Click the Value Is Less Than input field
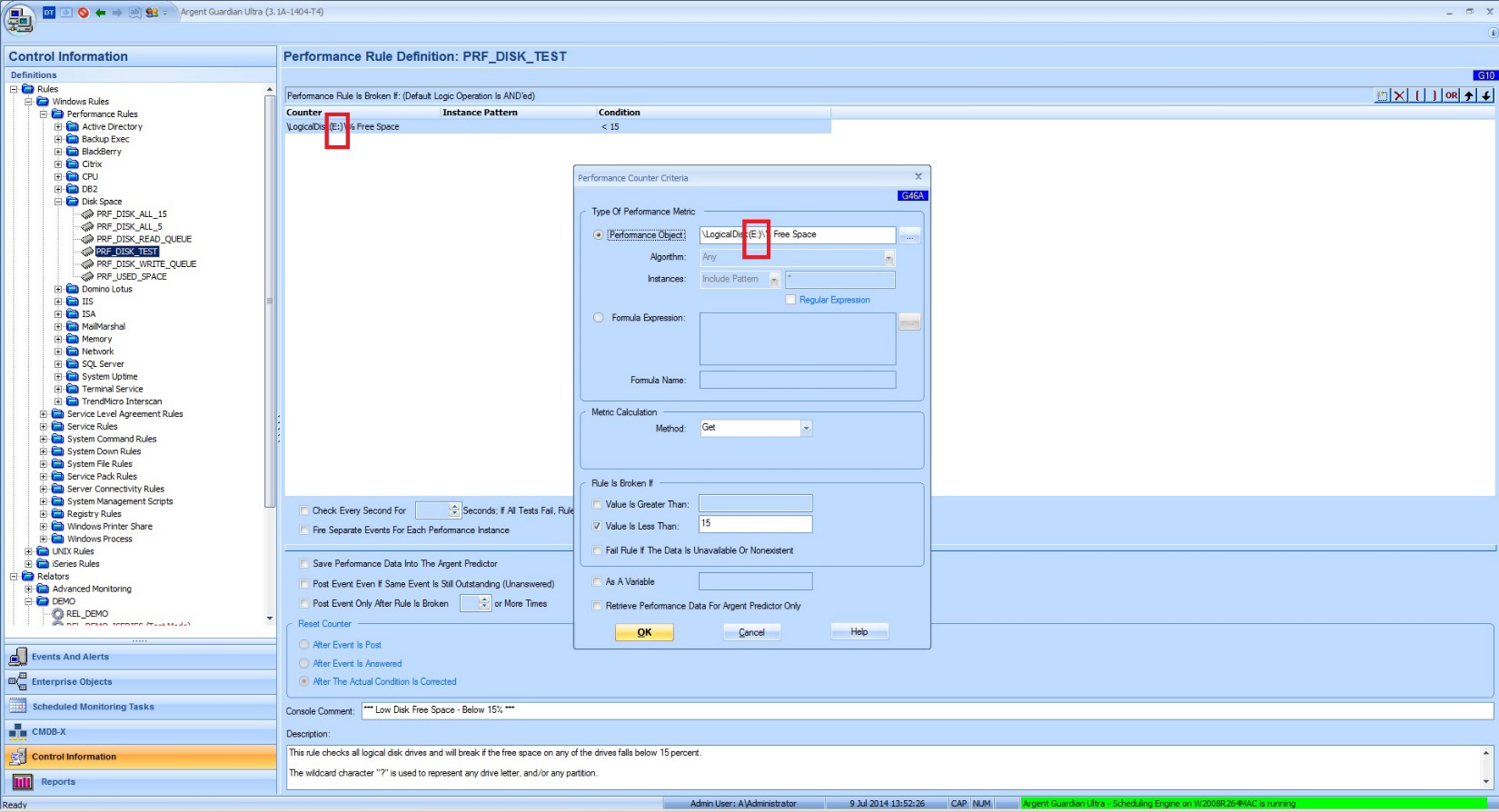Screen dimensions: 1499x812 [x=755, y=524]
